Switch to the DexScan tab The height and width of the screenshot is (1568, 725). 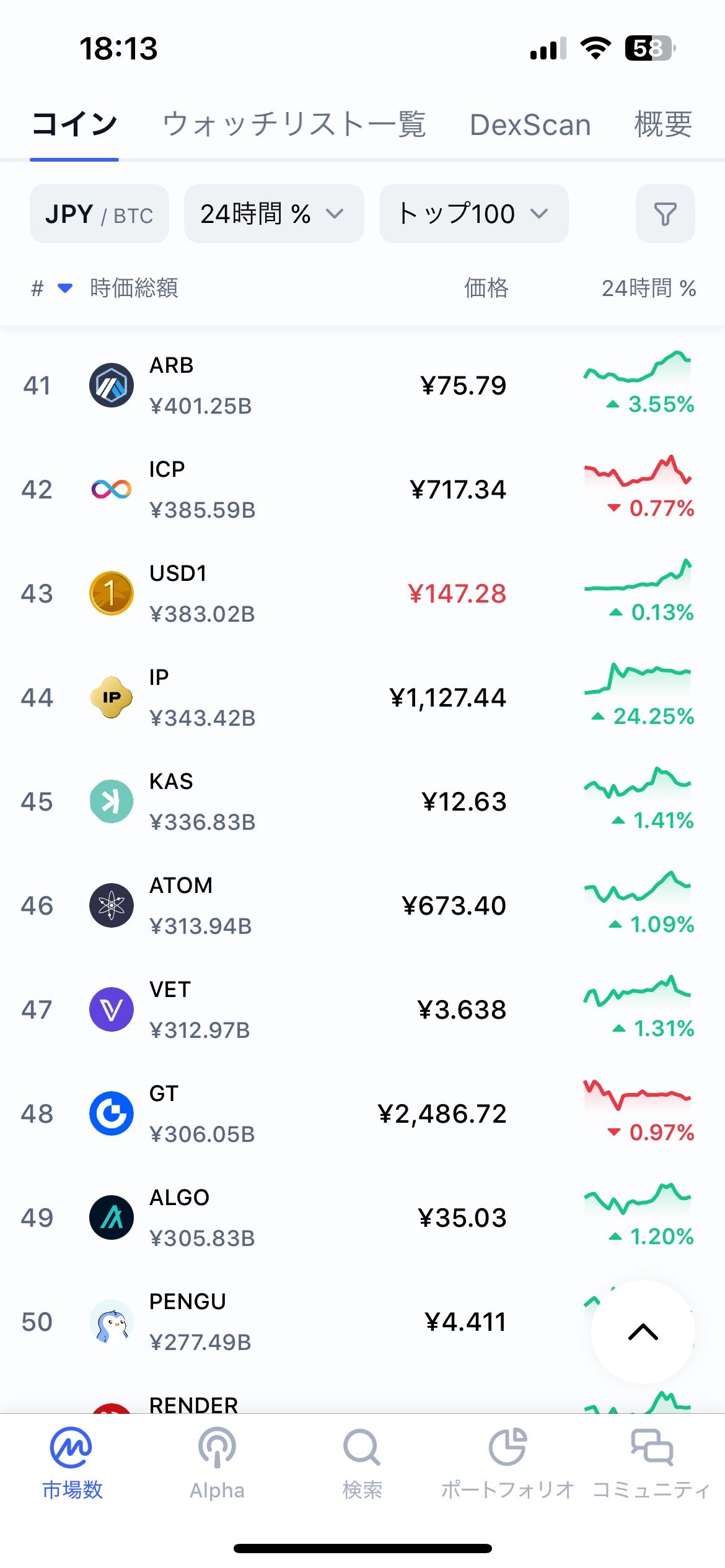pyautogui.click(x=530, y=124)
